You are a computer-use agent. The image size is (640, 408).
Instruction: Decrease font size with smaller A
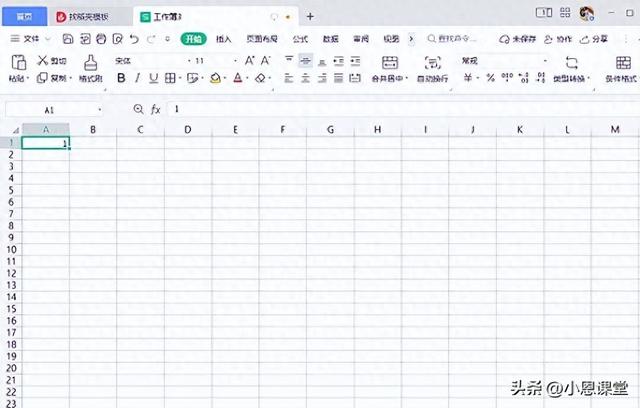click(x=266, y=61)
